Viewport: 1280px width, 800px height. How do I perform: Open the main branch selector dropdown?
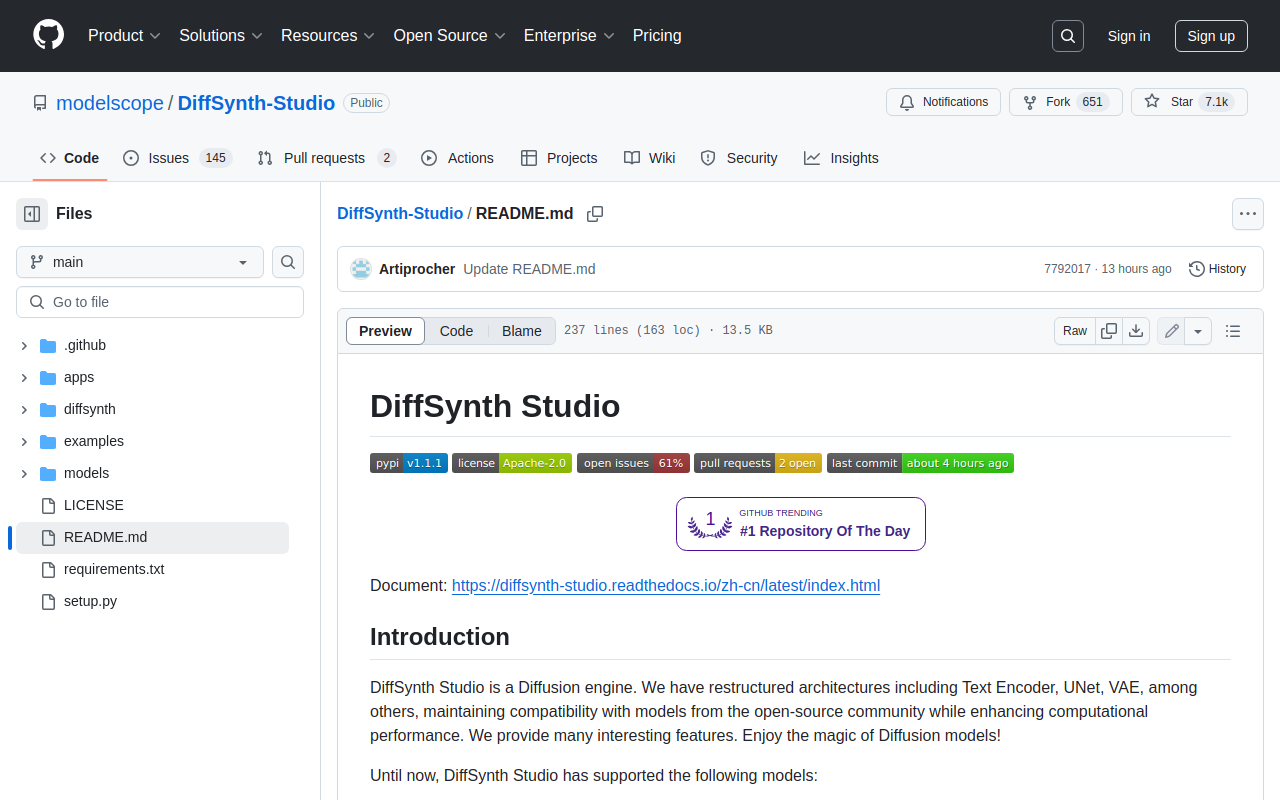click(x=140, y=262)
